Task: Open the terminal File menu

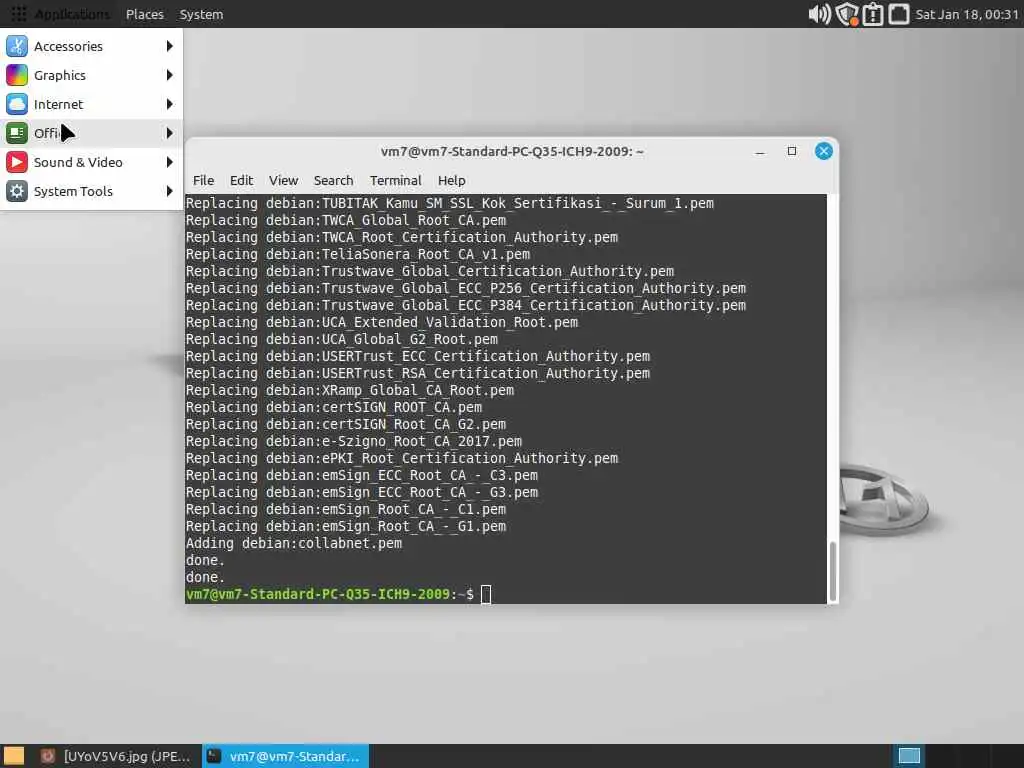Action: coord(203,180)
